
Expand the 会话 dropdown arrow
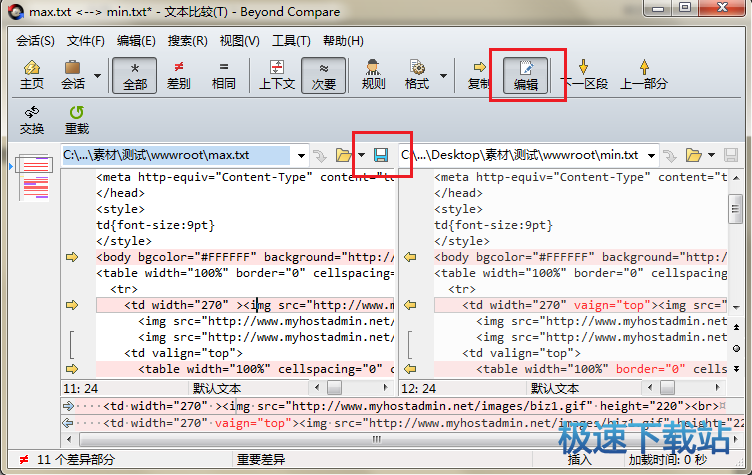(x=97, y=76)
